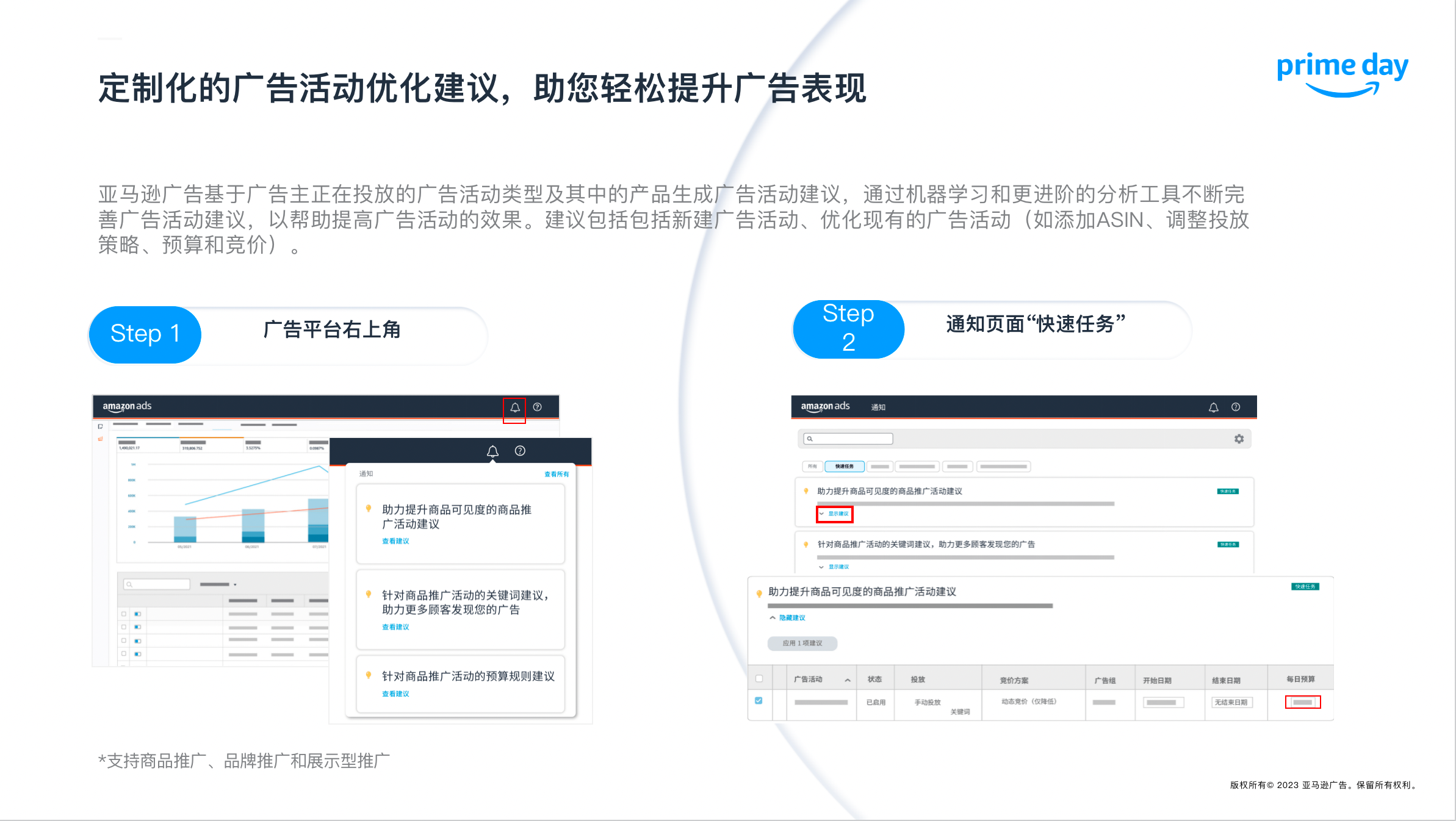Click the notification bell icon in Step 1 screenshot
The height and width of the screenshot is (821, 1456).
point(514,407)
